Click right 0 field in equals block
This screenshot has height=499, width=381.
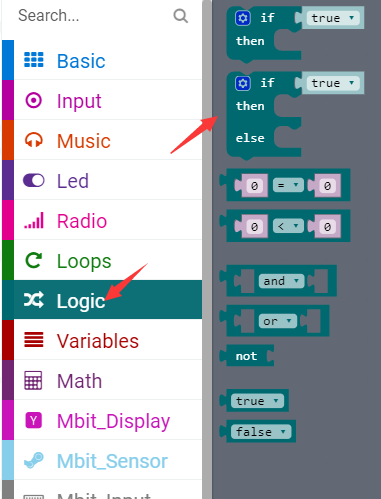(328, 186)
